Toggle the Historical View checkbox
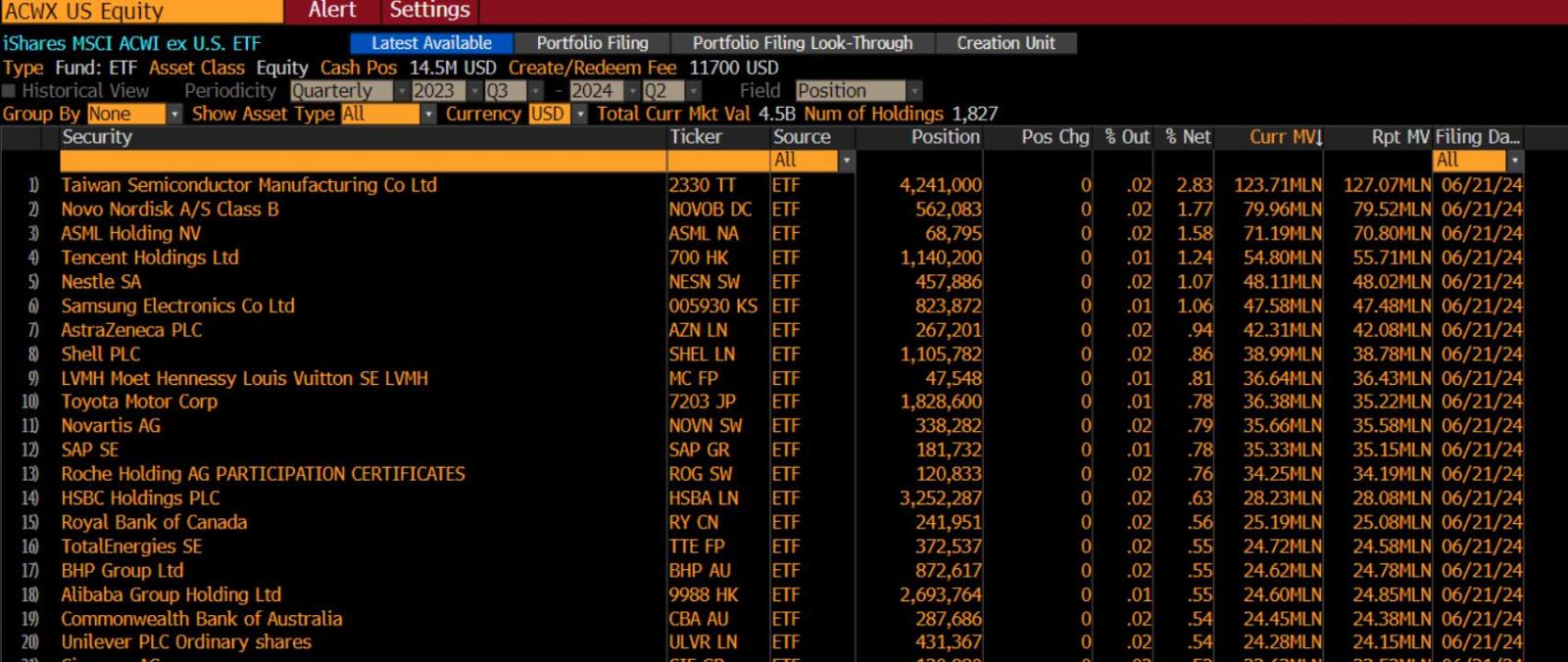The image size is (1568, 662). point(9,91)
